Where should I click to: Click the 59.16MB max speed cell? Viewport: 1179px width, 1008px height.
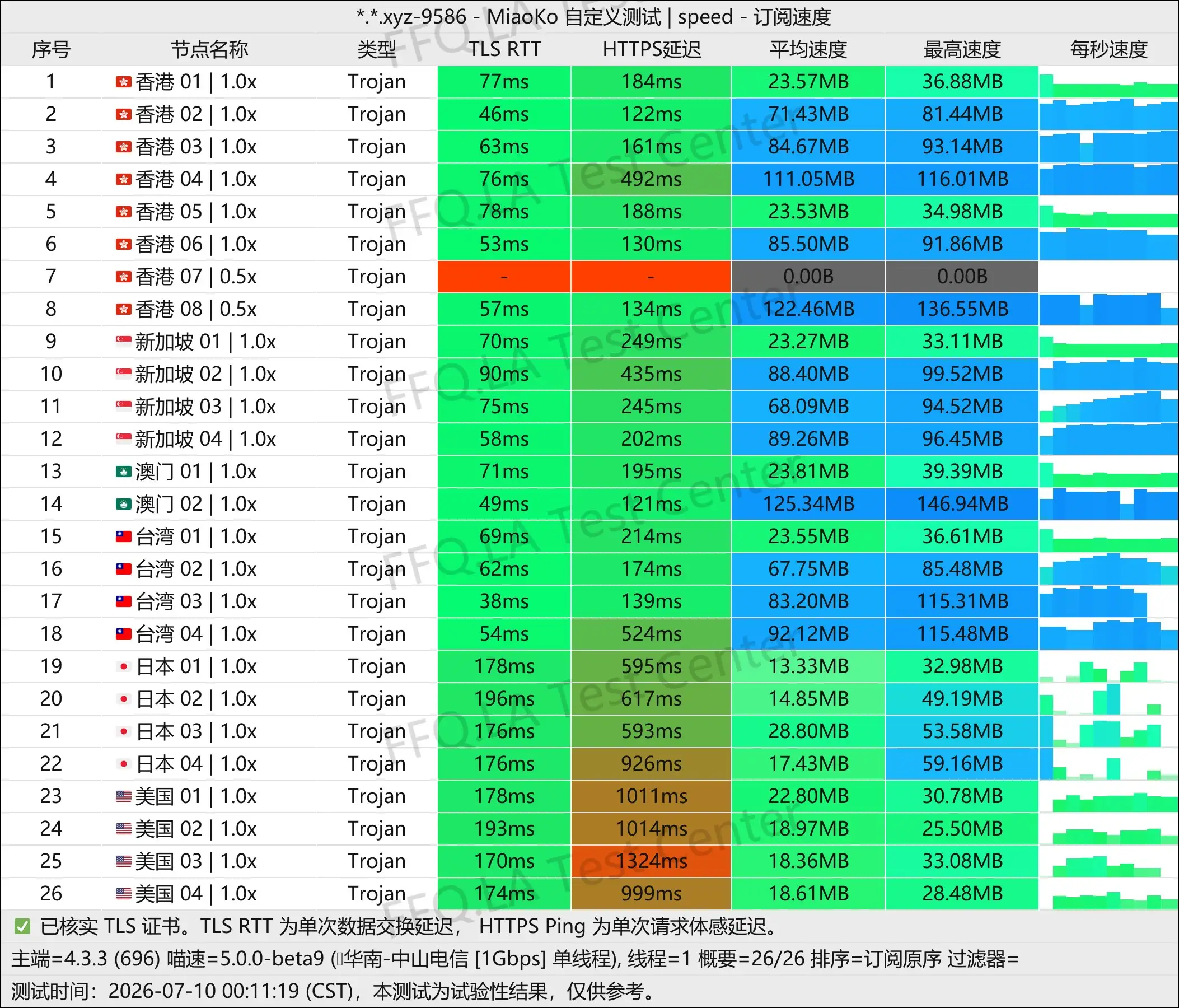[x=962, y=764]
